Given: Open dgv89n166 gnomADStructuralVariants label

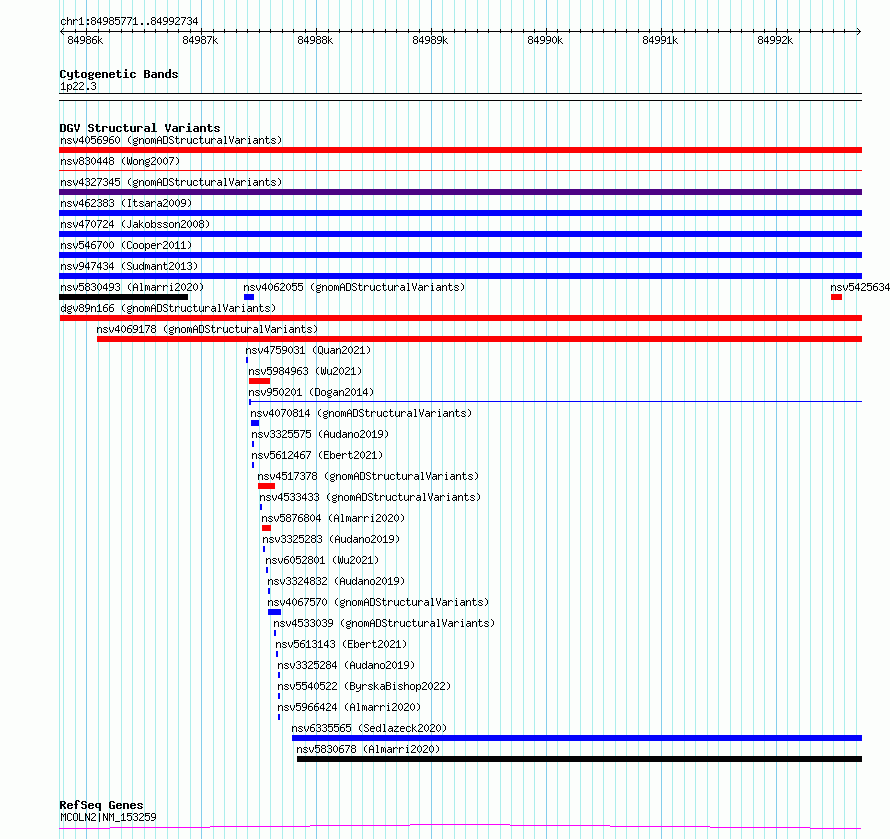Looking at the screenshot, I should coord(168,308).
